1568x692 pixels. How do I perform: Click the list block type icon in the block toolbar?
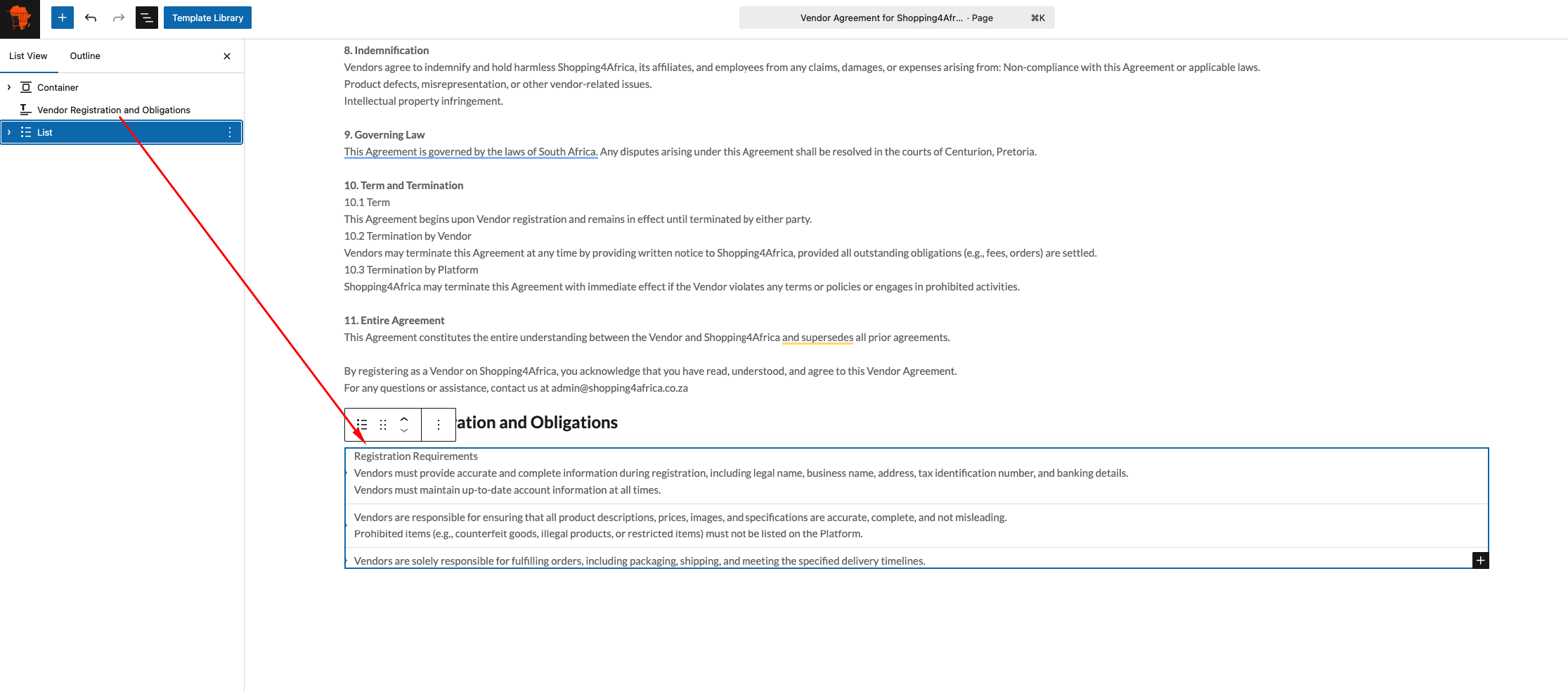click(x=362, y=424)
